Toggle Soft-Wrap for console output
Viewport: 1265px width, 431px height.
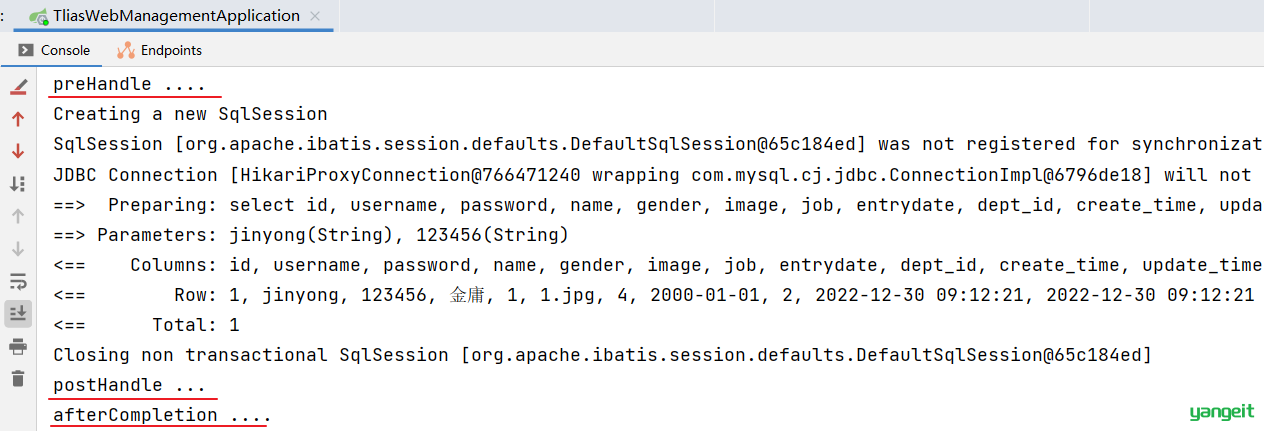(18, 281)
